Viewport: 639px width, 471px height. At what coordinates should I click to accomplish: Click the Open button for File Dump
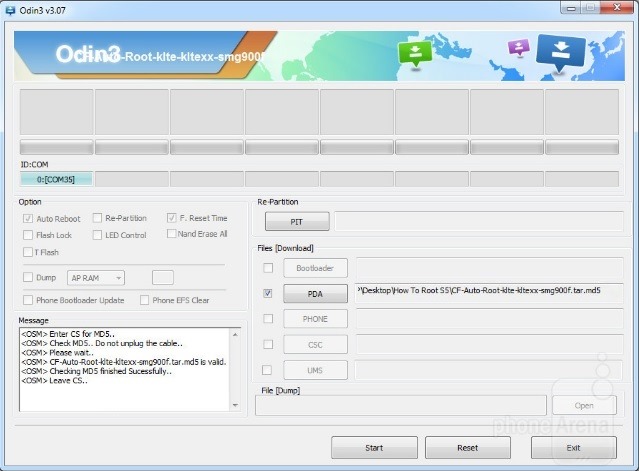584,406
